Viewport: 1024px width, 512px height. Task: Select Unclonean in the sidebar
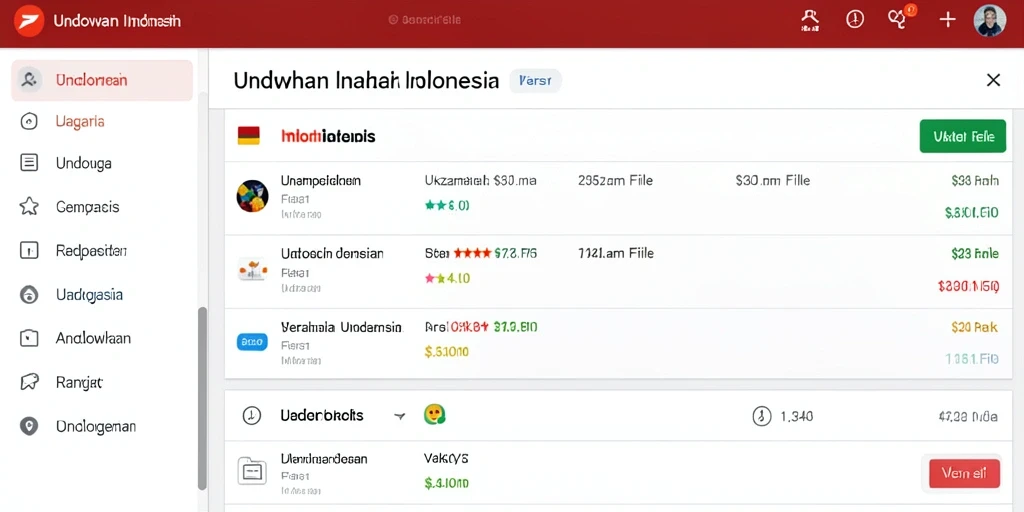[x=102, y=80]
